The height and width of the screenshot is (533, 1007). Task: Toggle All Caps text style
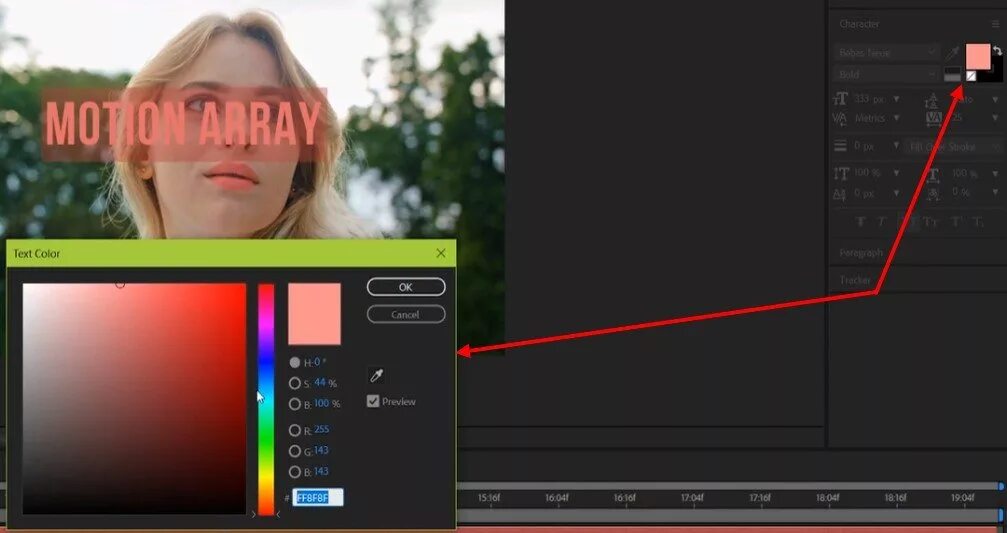pyautogui.click(x=907, y=222)
